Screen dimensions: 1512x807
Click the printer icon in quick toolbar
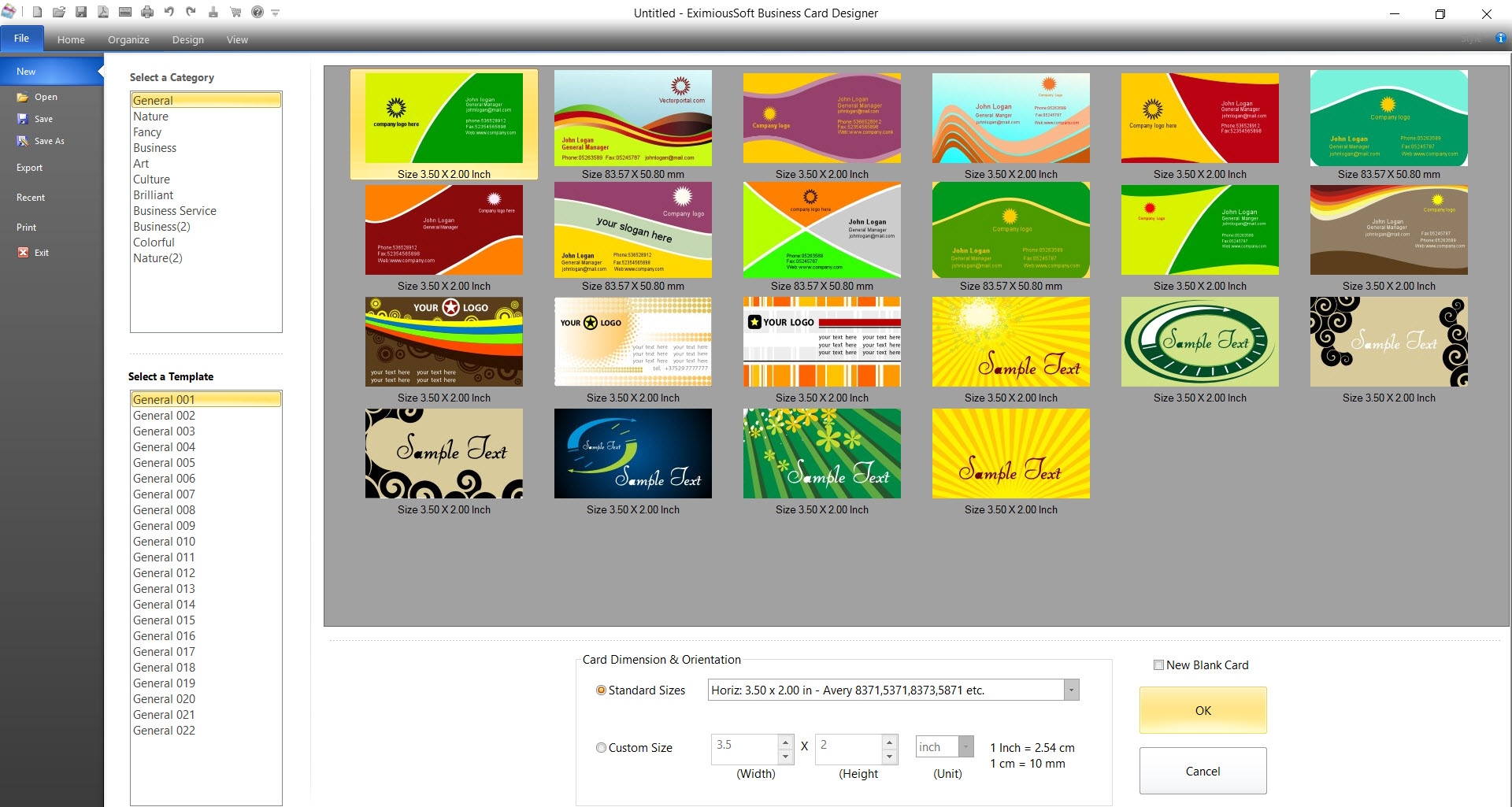[147, 13]
